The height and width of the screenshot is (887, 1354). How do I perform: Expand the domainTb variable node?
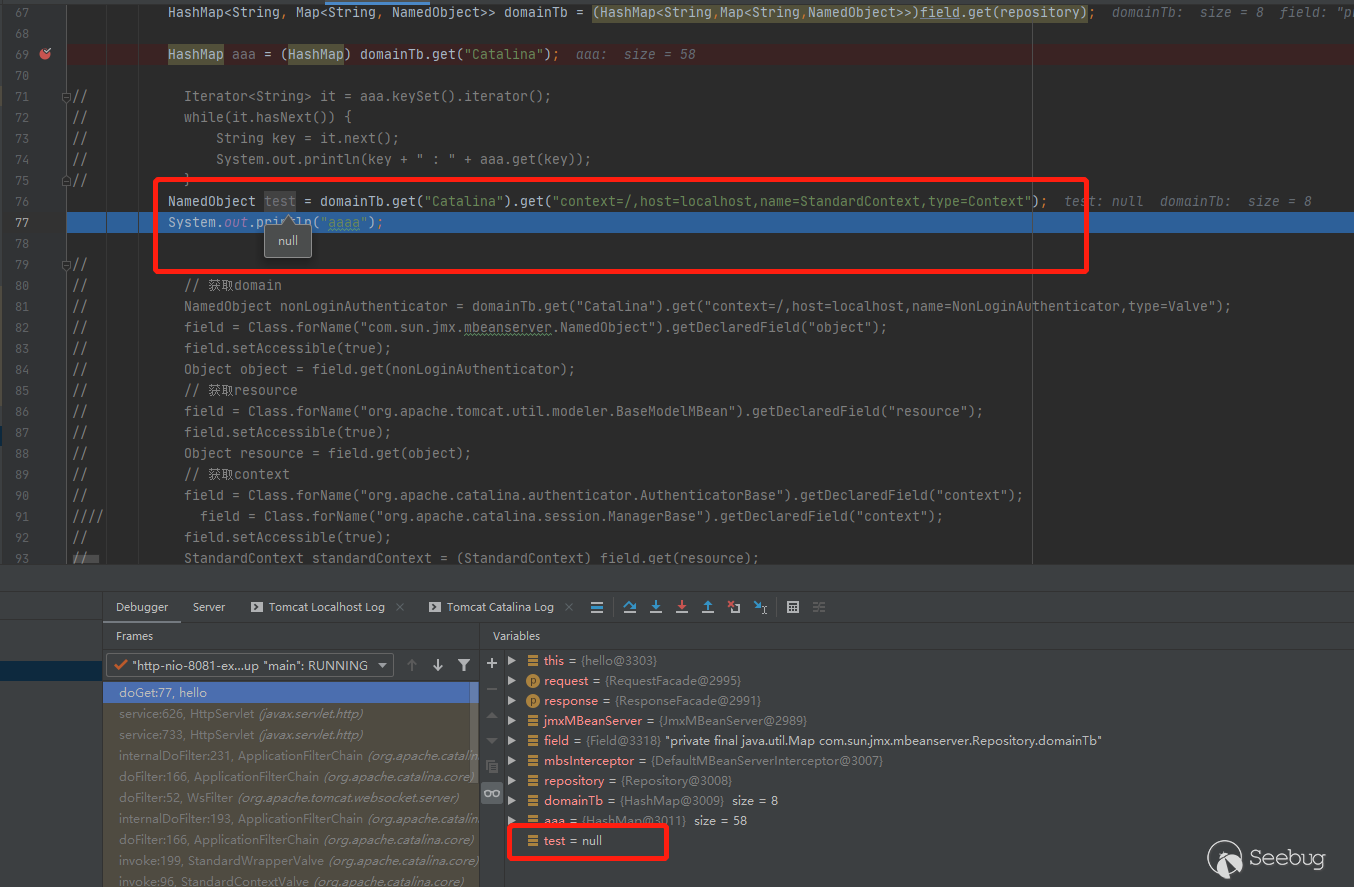pos(513,801)
